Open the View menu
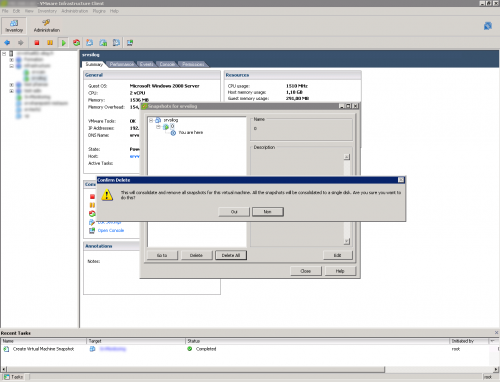The image size is (500, 382). click(x=29, y=11)
